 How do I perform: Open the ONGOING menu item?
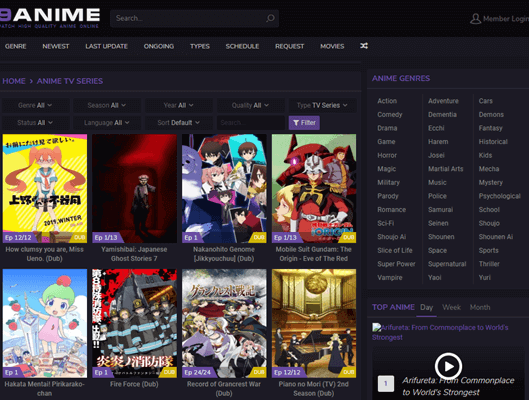159,46
